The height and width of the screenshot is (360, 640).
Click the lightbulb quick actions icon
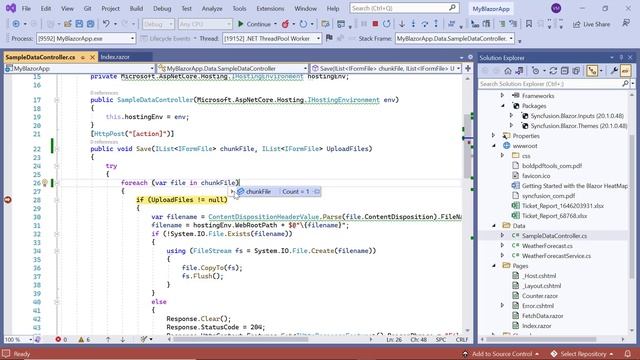click(44, 182)
